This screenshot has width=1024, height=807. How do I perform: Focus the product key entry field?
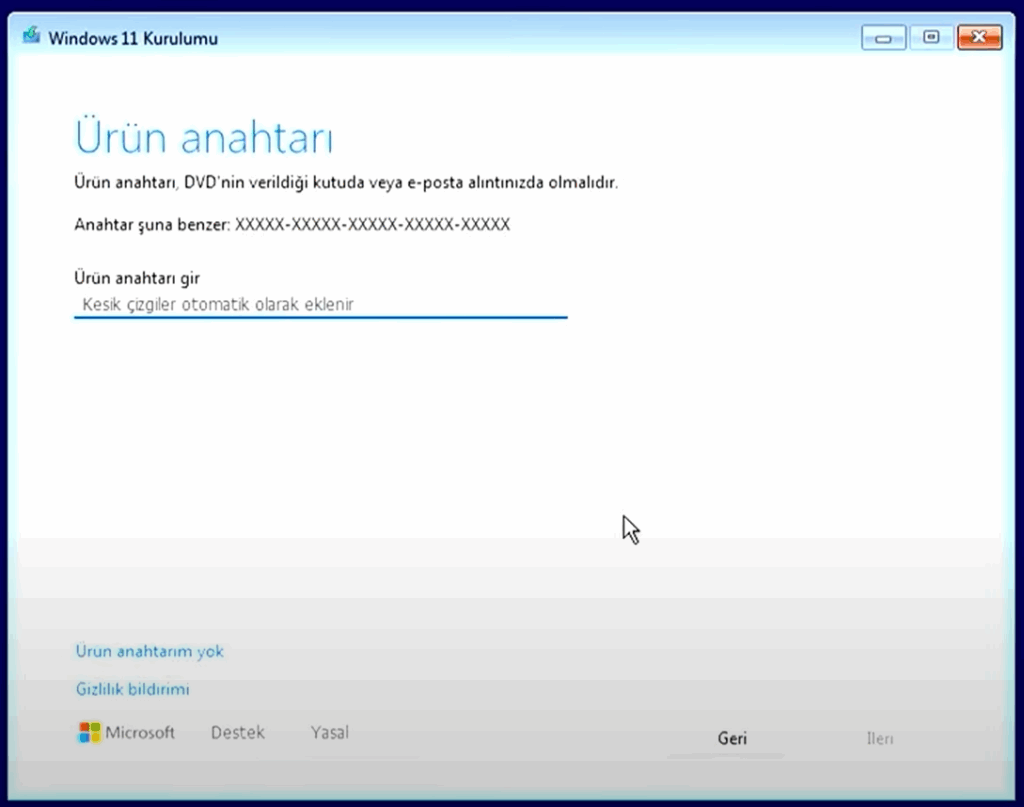(x=320, y=304)
